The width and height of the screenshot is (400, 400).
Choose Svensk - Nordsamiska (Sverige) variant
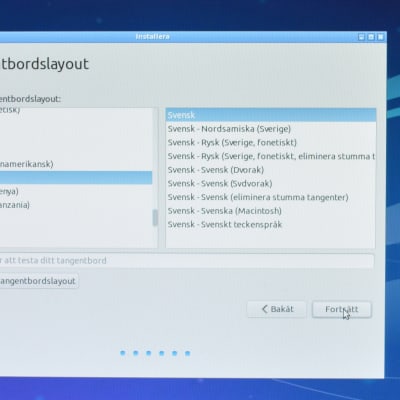click(271, 129)
